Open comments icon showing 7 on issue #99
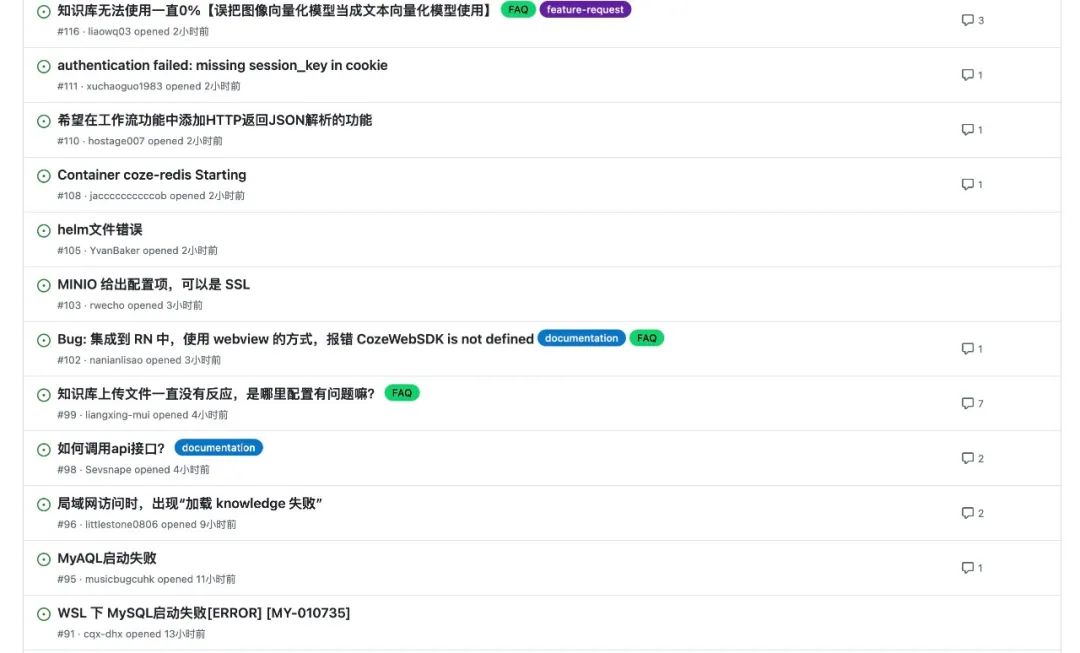The width and height of the screenshot is (1080, 653). click(x=968, y=403)
